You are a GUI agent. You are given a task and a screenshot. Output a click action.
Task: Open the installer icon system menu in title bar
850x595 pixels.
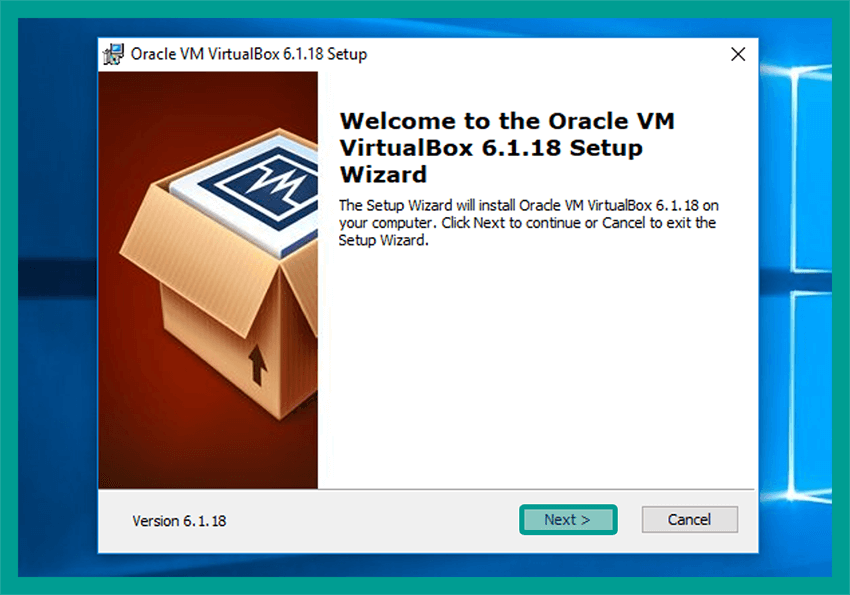(114, 54)
